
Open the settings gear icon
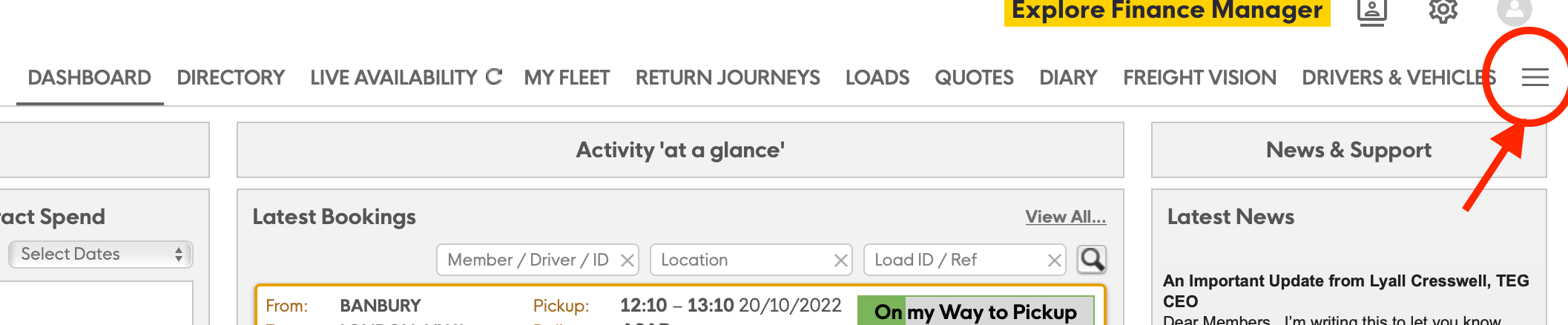(x=1443, y=10)
